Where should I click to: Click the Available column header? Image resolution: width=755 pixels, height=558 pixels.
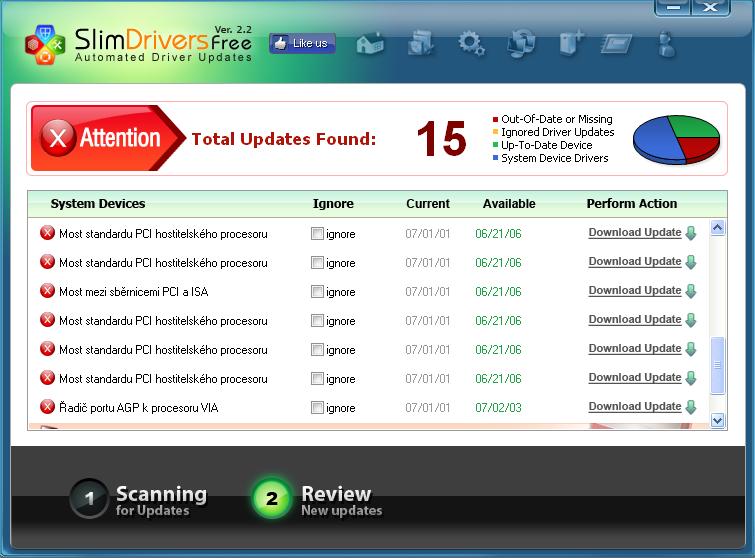click(x=509, y=204)
